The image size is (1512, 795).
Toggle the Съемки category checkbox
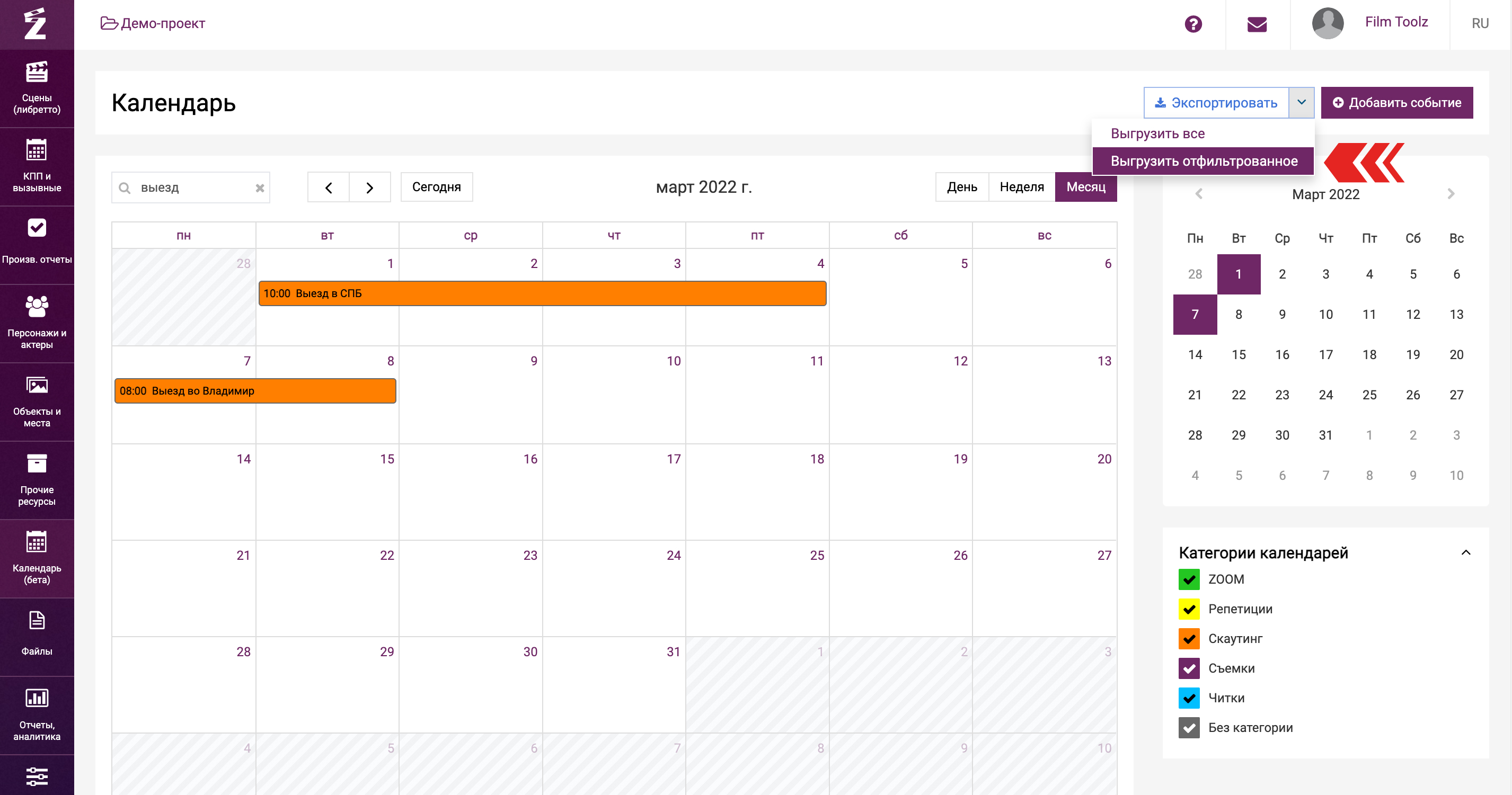coord(1189,668)
